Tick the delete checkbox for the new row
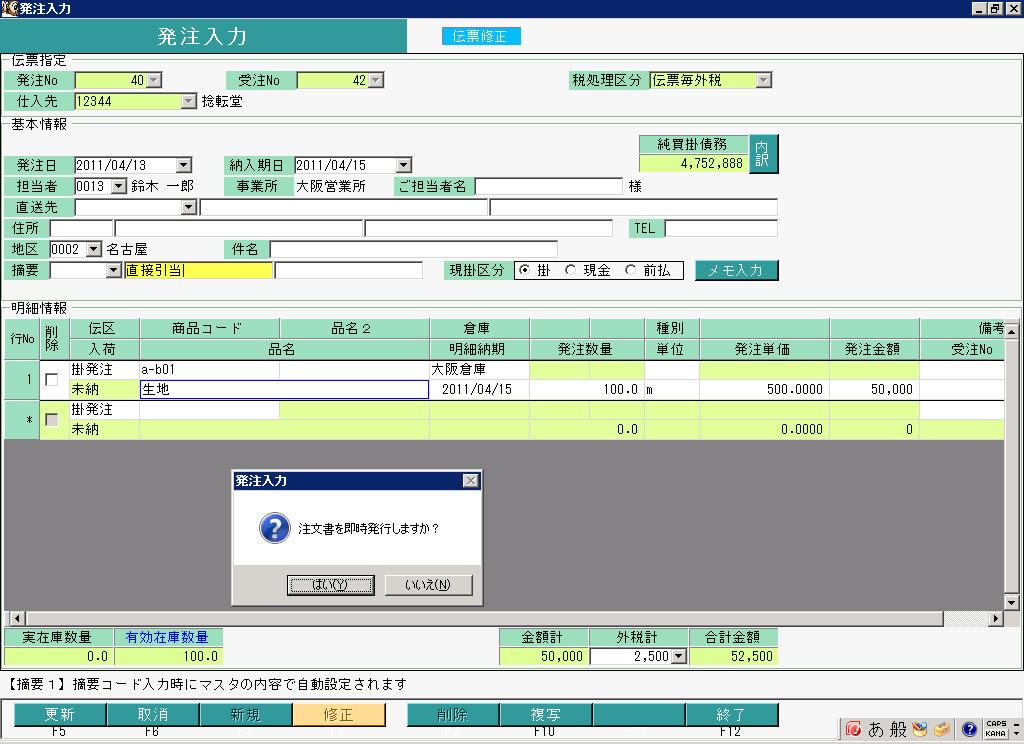The height and width of the screenshot is (744, 1024). (52, 419)
